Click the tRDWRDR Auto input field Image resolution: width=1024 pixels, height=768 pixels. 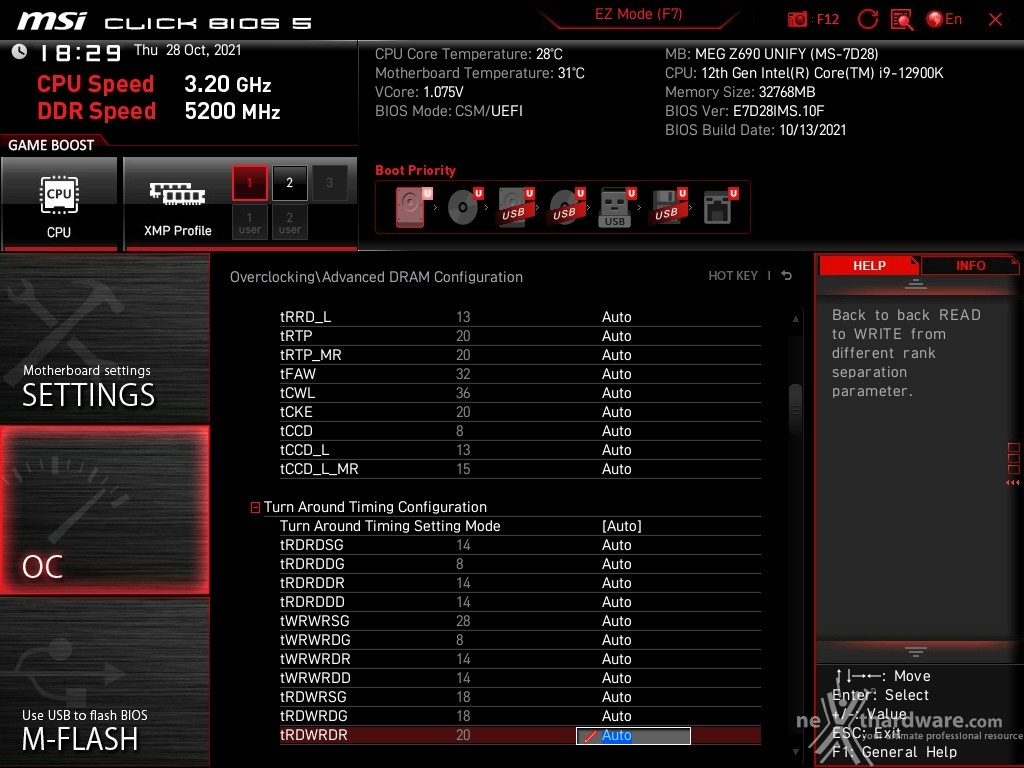(x=633, y=735)
